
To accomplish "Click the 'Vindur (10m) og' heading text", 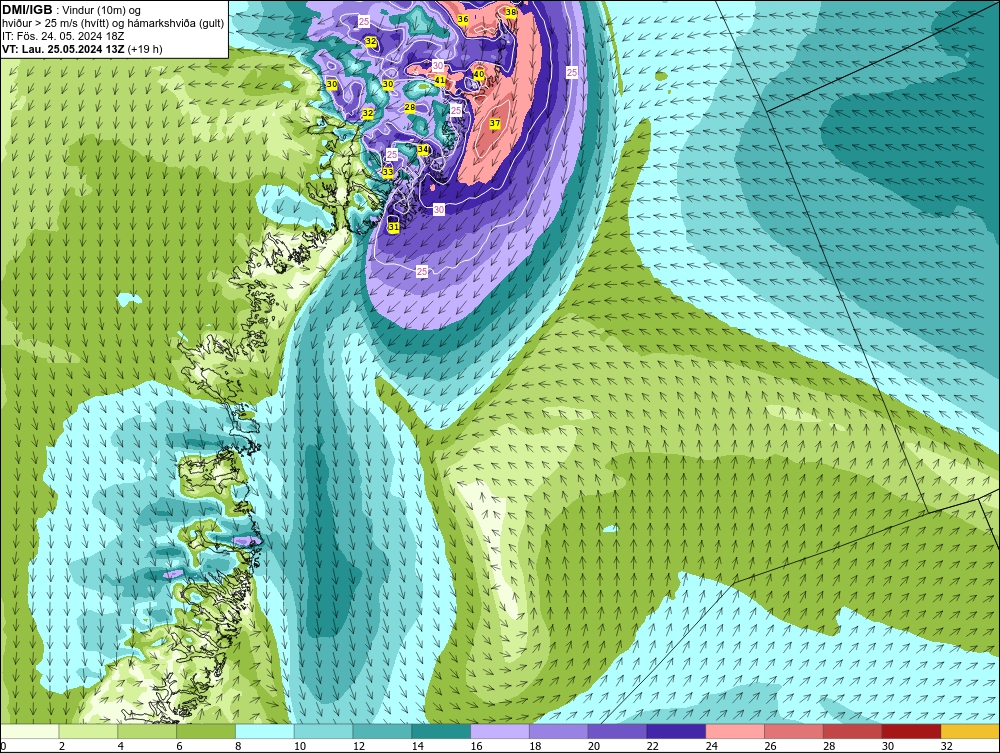I will (x=101, y=11).
